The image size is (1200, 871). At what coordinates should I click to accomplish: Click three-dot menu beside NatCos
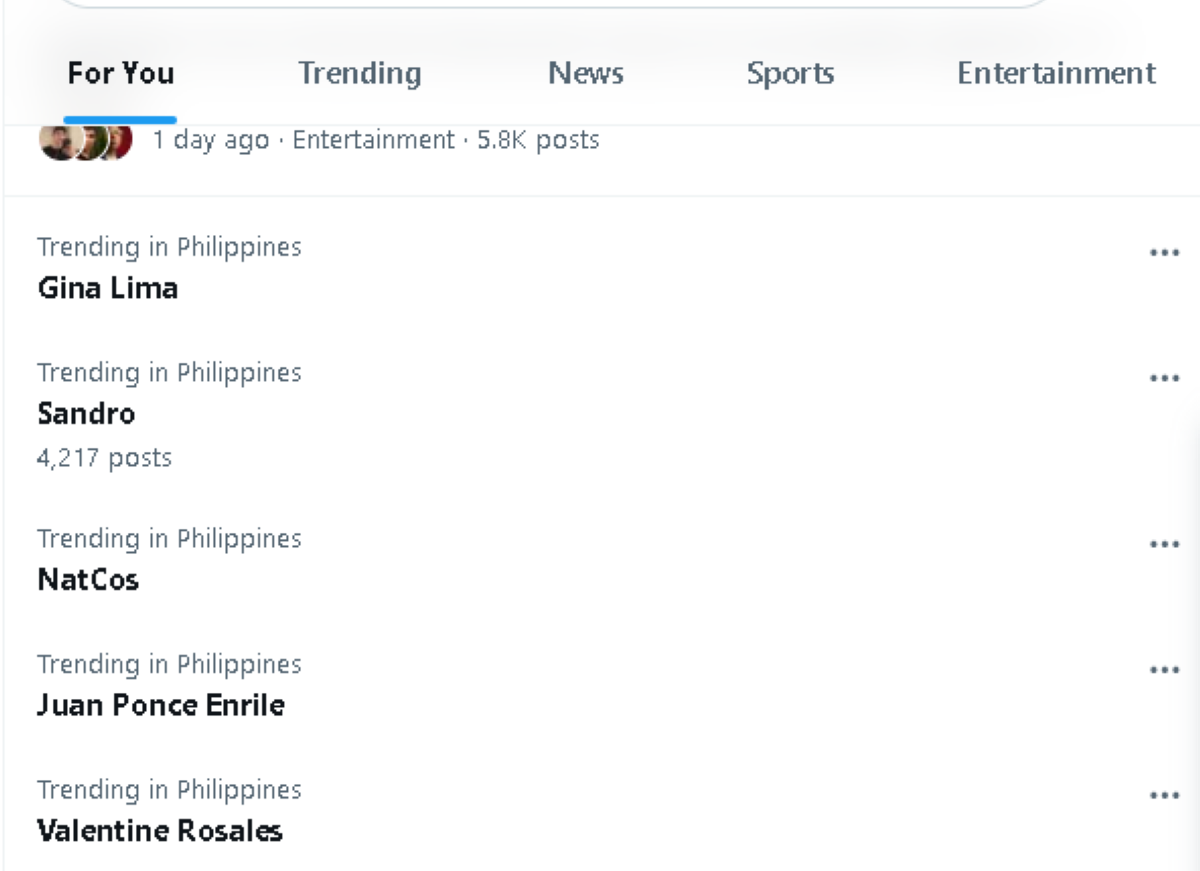click(x=1164, y=545)
